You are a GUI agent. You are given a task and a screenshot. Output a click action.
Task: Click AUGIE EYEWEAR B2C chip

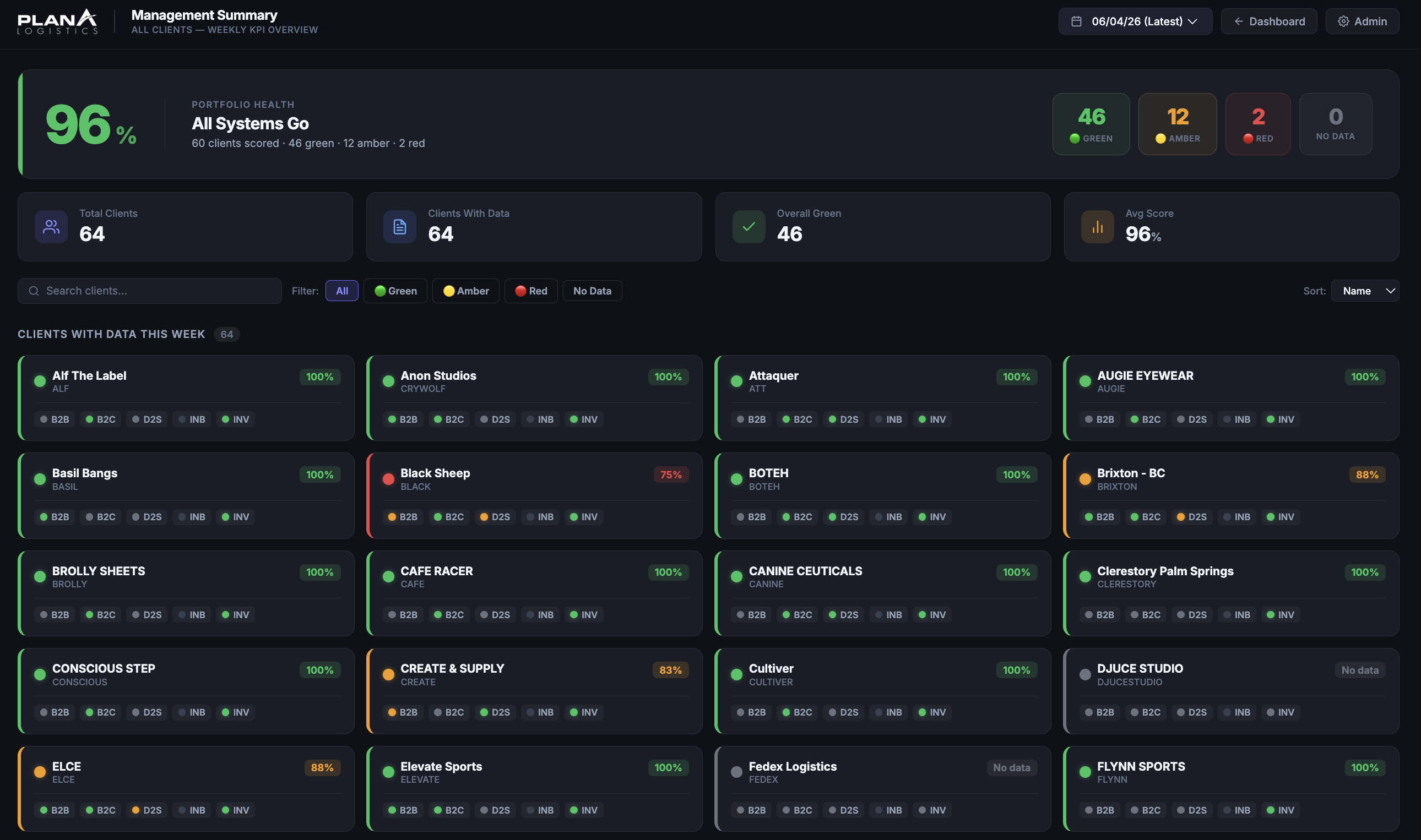point(1146,419)
